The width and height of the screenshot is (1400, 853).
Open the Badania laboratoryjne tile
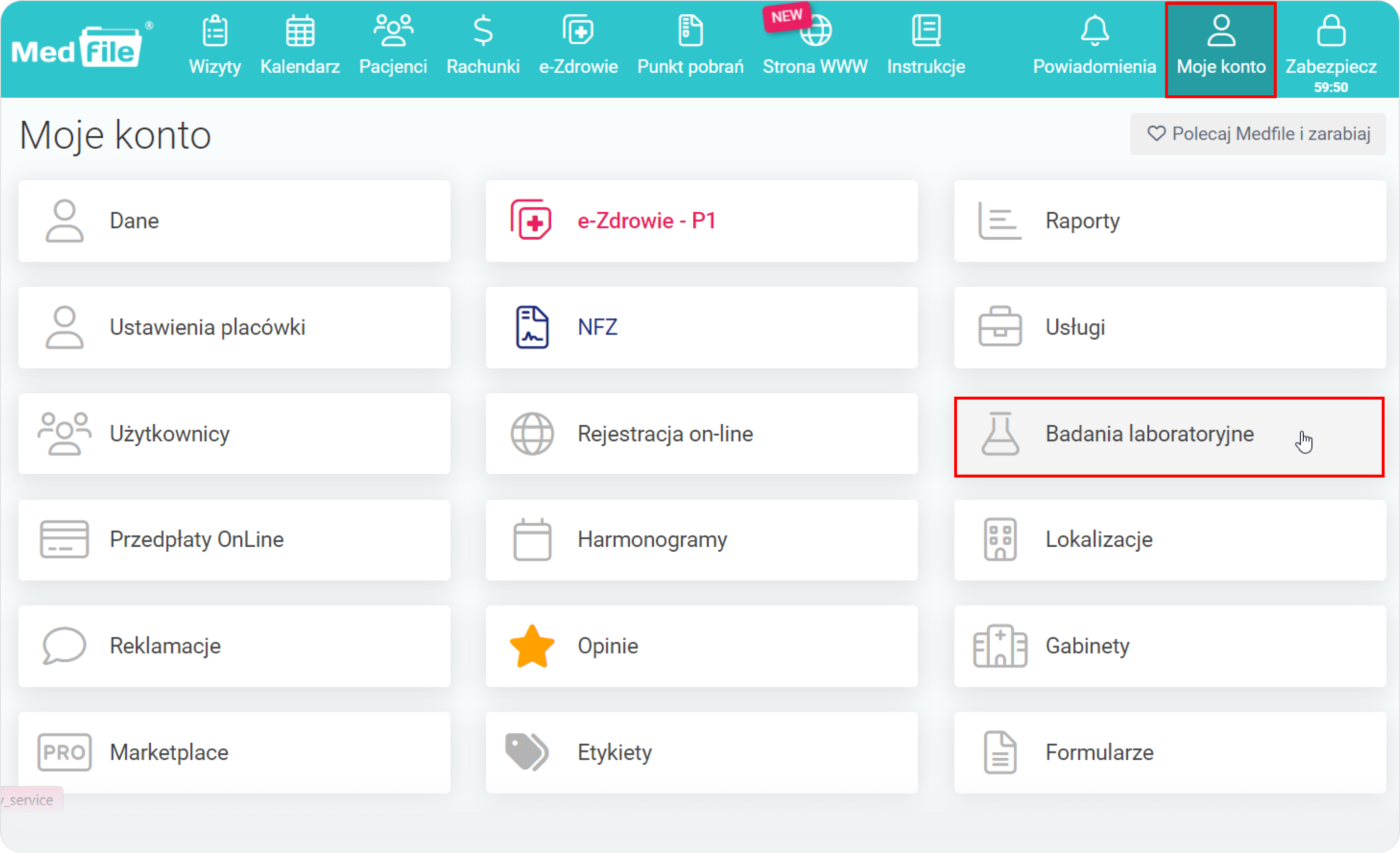[1169, 437]
